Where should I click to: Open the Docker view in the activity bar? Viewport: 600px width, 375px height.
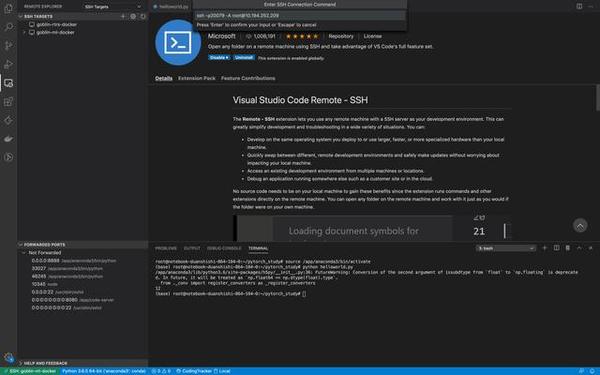[8, 139]
